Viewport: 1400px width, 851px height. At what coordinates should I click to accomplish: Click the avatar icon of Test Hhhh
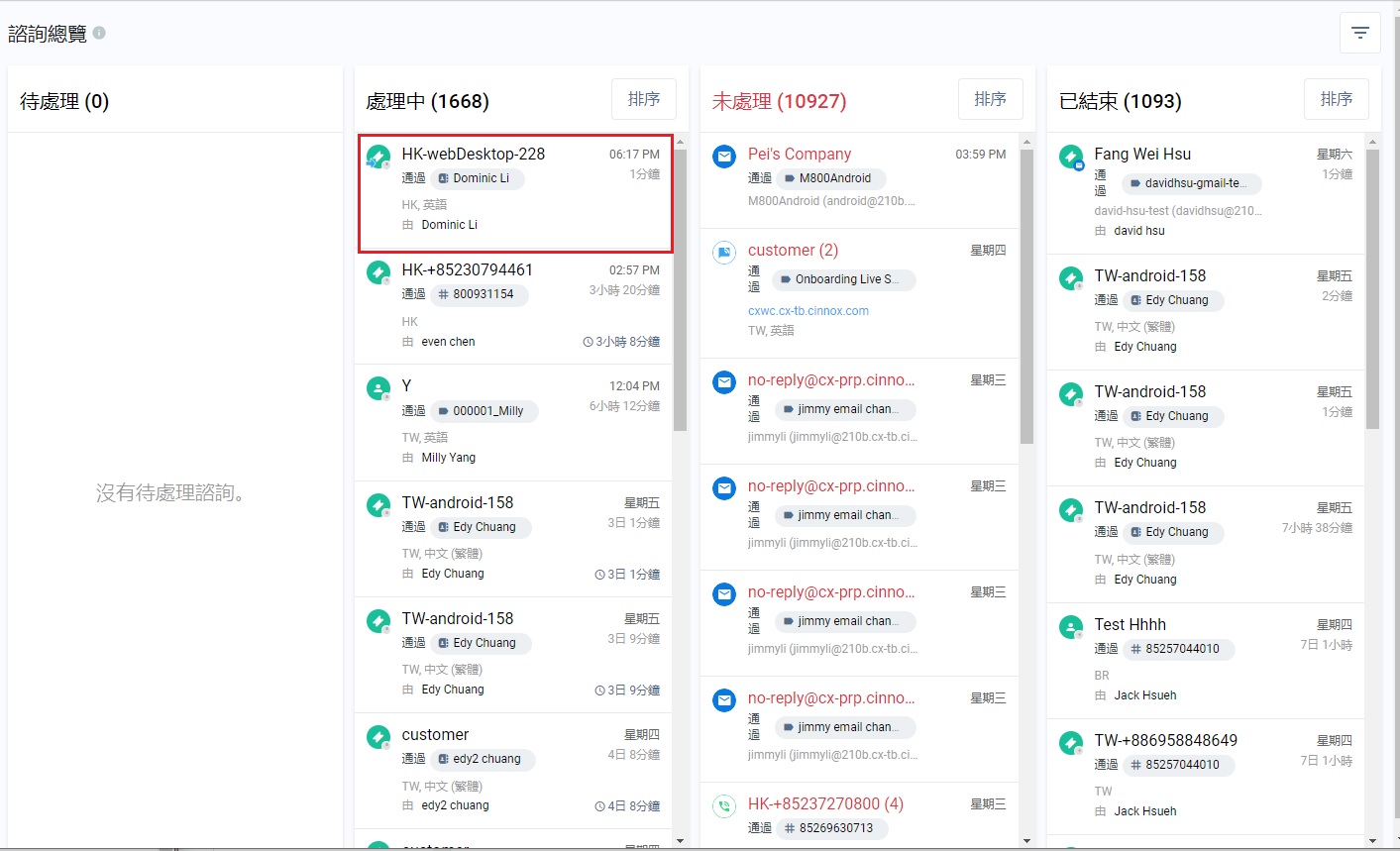[x=1071, y=627]
